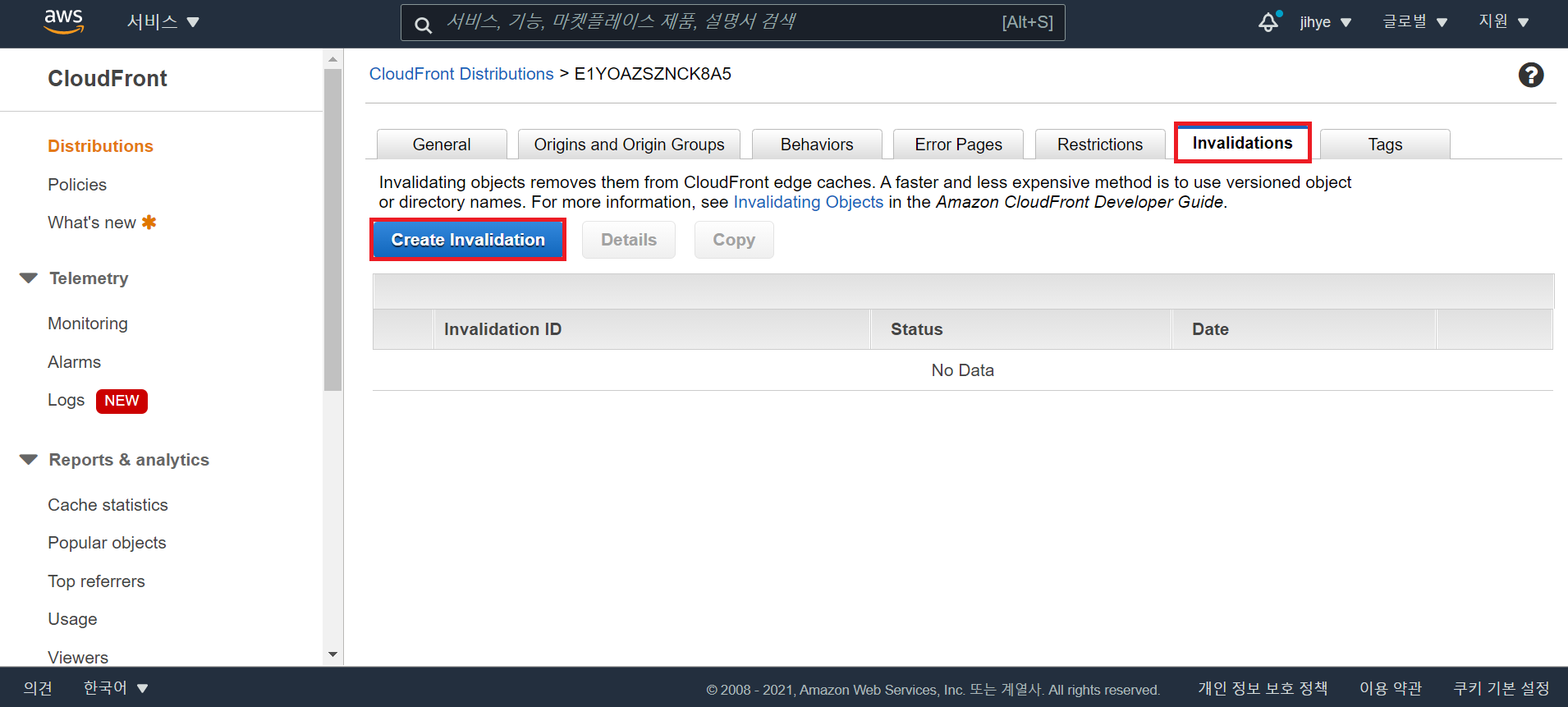Open the CloudFront Distributions breadcrumb link
The image size is (1568, 707).
pyautogui.click(x=461, y=74)
